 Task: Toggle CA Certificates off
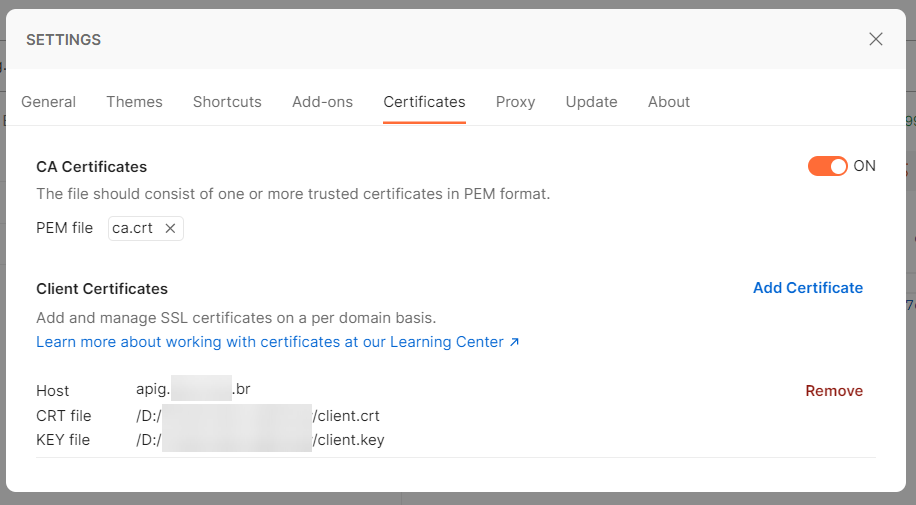[x=827, y=166]
